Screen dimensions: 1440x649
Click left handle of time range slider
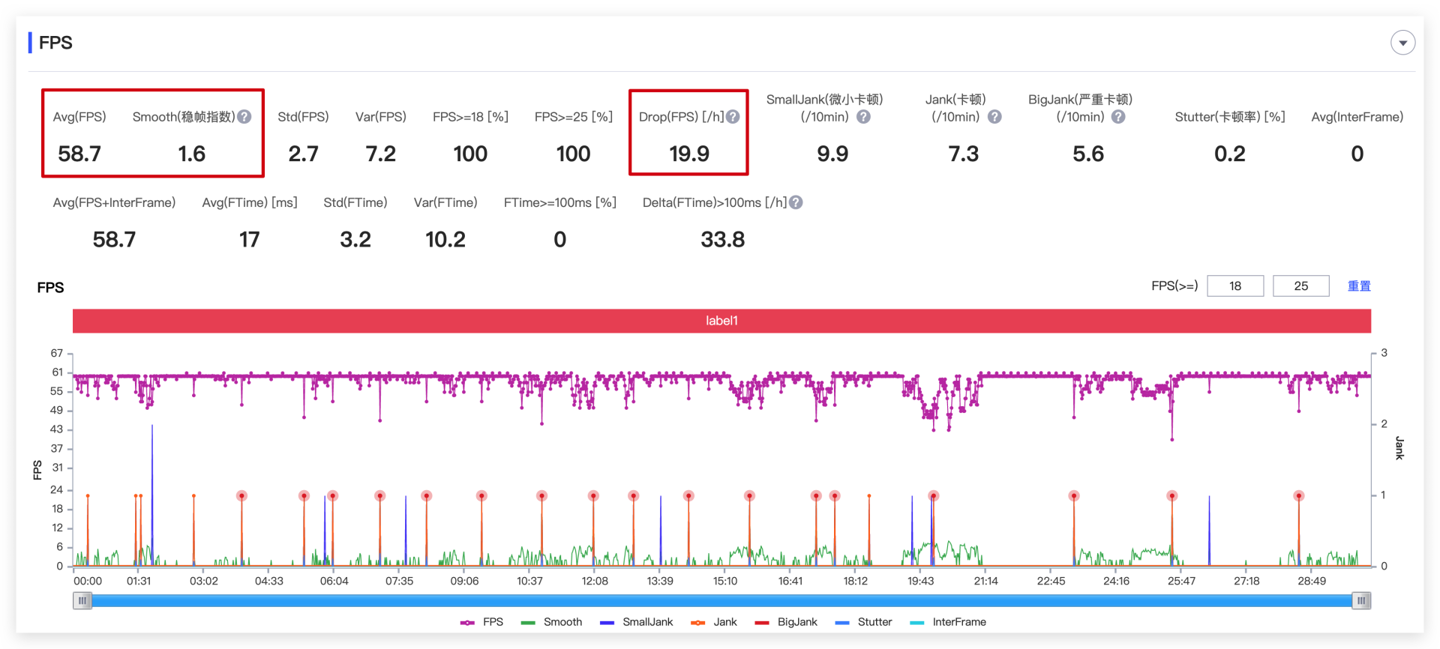point(83,601)
